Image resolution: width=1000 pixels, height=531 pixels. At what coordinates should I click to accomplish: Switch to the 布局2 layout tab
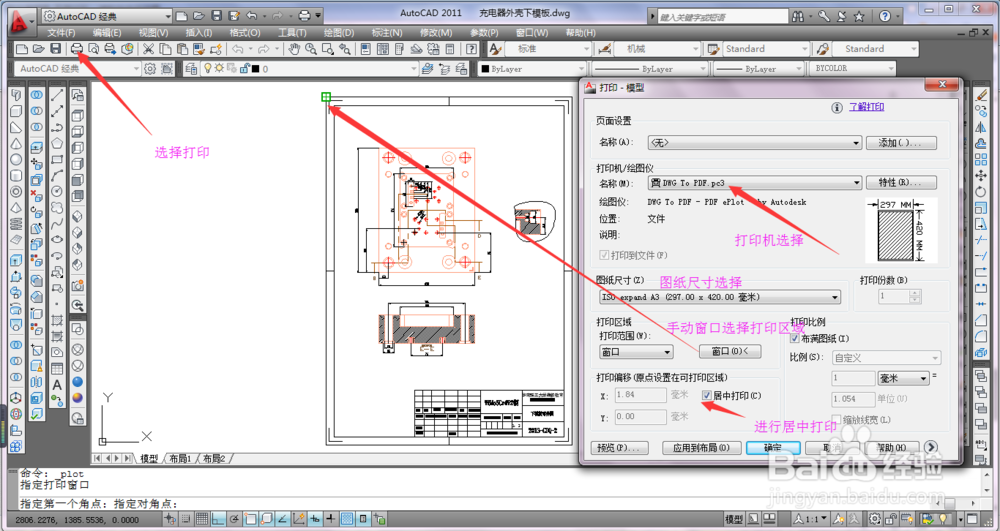(214, 458)
